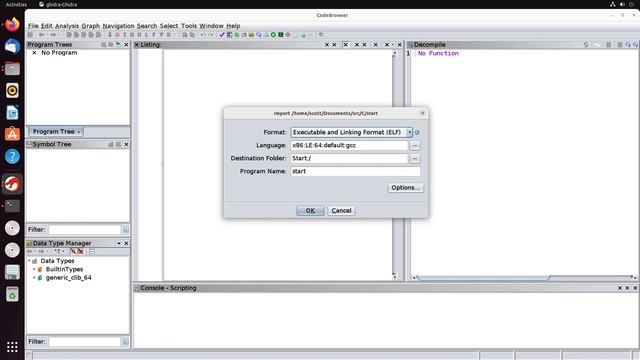640x360 pixels.
Task: Open the Tools menu
Action: point(189,26)
